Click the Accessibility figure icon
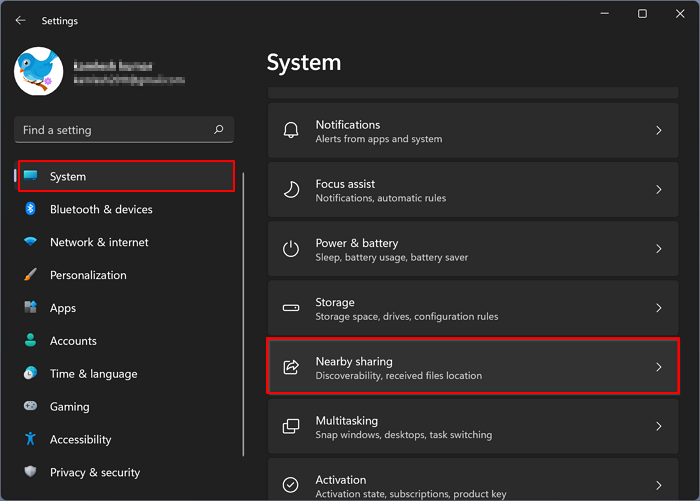This screenshot has height=501, width=700. (x=30, y=440)
